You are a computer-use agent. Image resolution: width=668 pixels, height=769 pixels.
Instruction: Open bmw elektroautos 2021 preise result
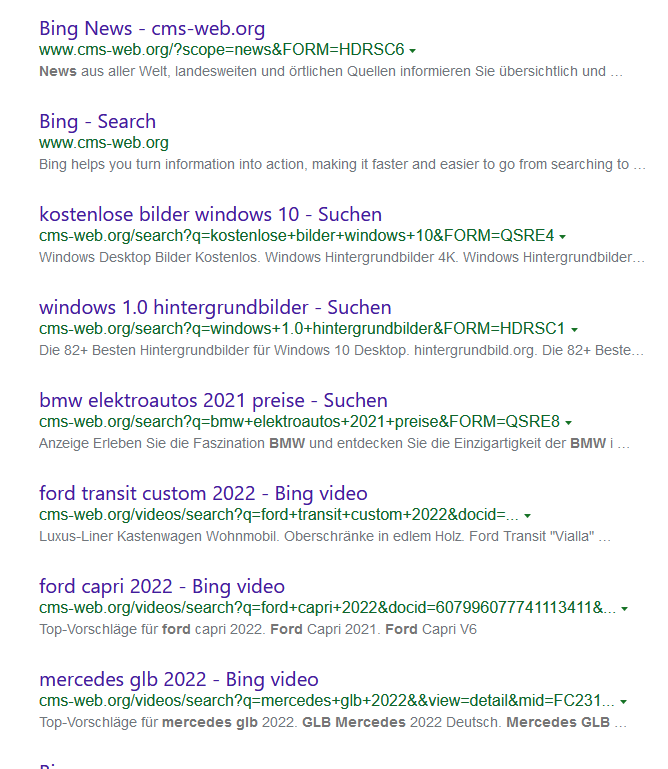pos(213,400)
